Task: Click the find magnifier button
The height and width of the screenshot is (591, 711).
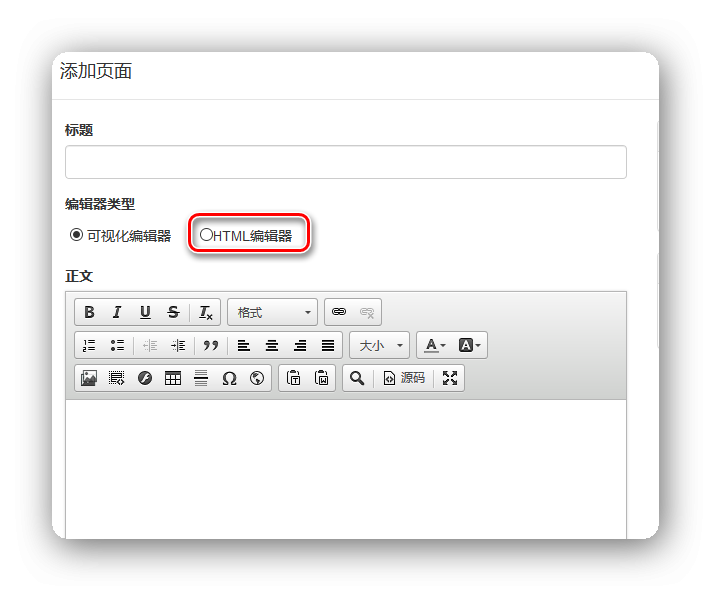Action: 356,378
